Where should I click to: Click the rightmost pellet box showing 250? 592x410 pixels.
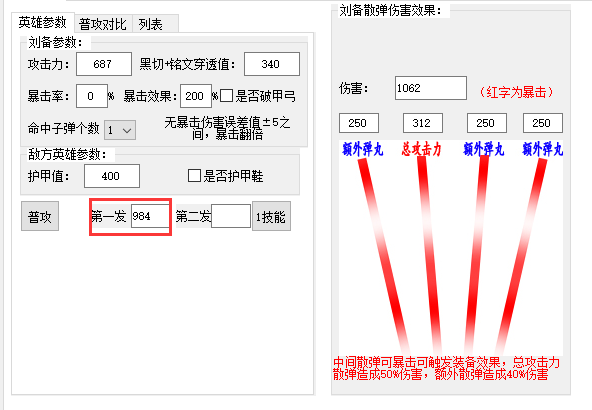(543, 123)
